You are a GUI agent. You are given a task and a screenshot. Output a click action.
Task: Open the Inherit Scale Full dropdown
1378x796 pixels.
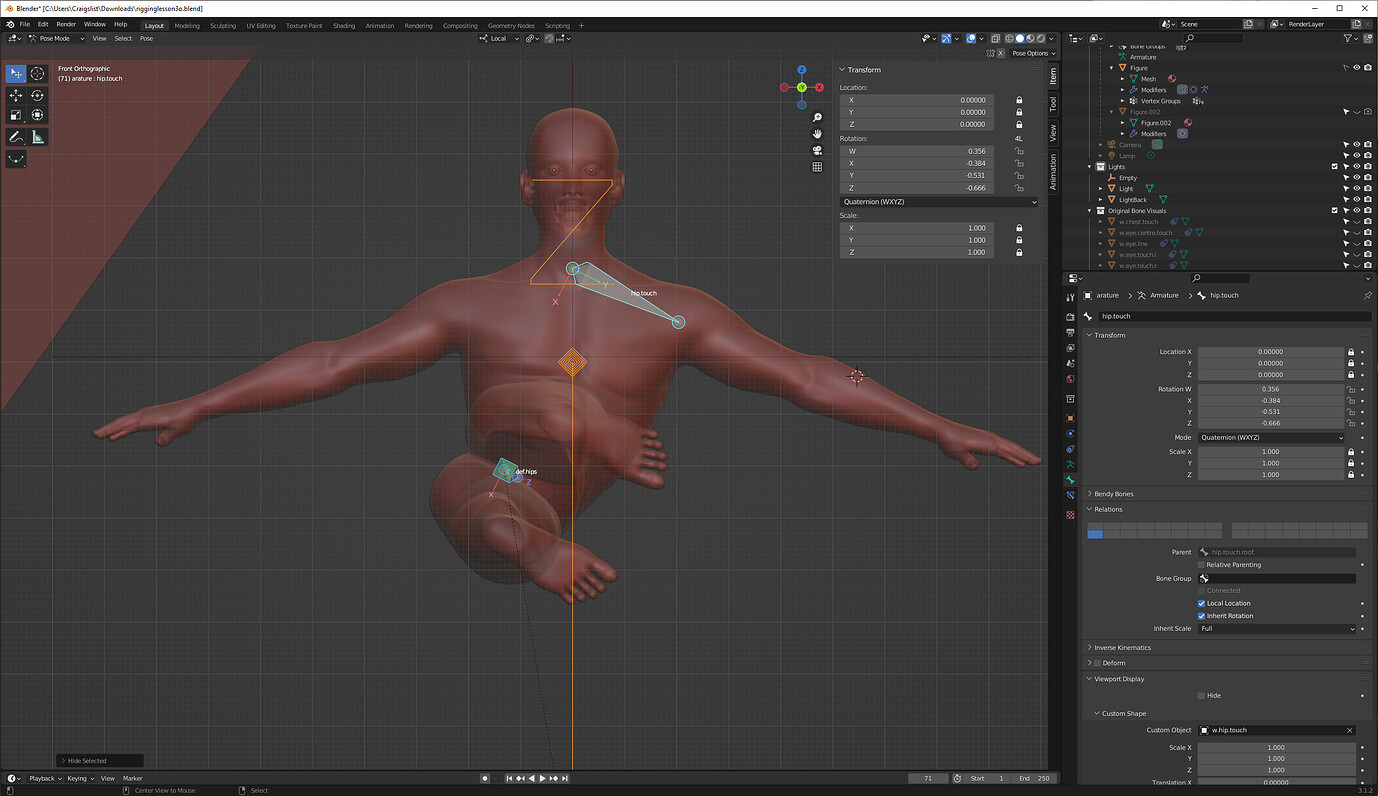1278,629
